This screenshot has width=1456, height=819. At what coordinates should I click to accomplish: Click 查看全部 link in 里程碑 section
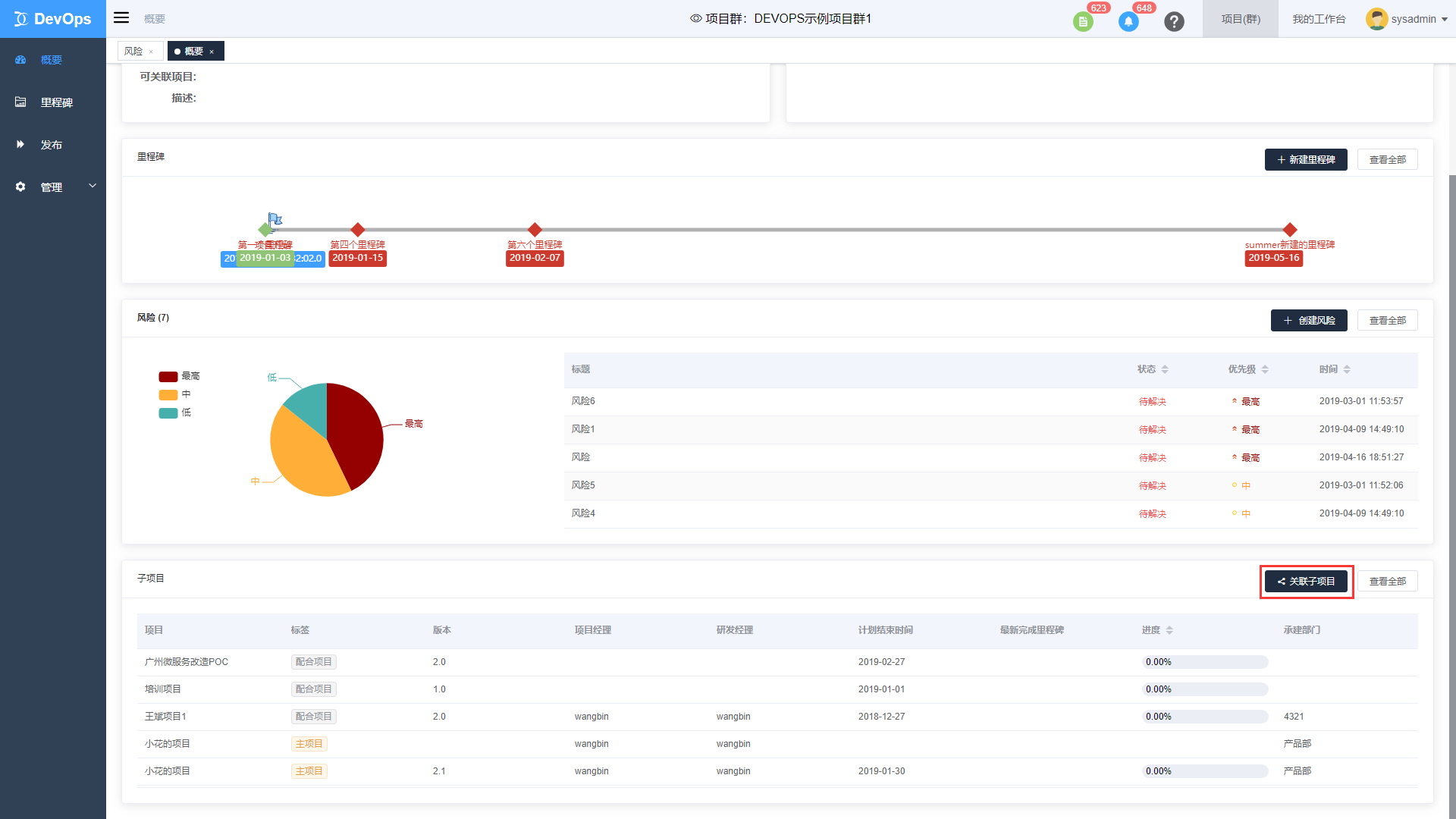point(1386,159)
